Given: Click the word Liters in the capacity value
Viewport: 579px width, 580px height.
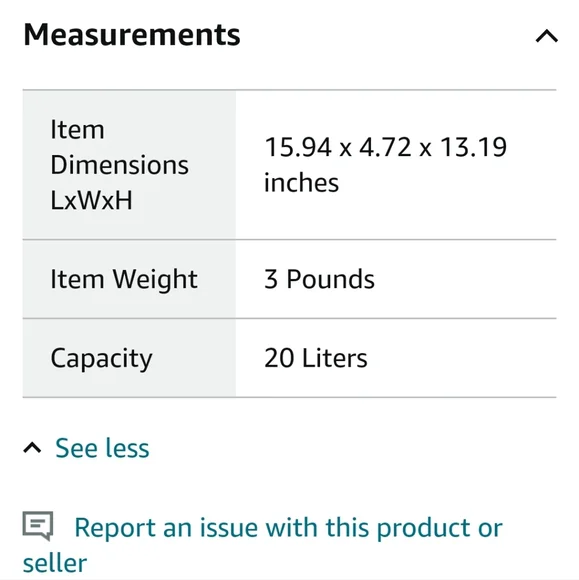Looking at the screenshot, I should tap(335, 358).
